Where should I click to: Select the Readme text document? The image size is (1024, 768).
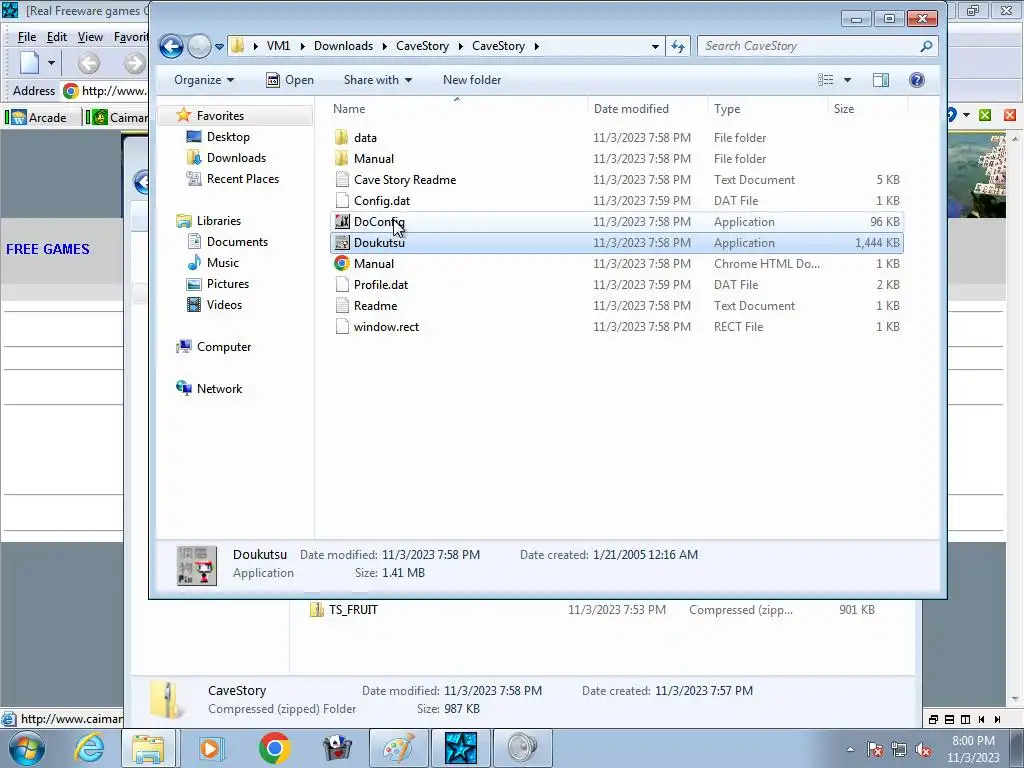point(616,306)
